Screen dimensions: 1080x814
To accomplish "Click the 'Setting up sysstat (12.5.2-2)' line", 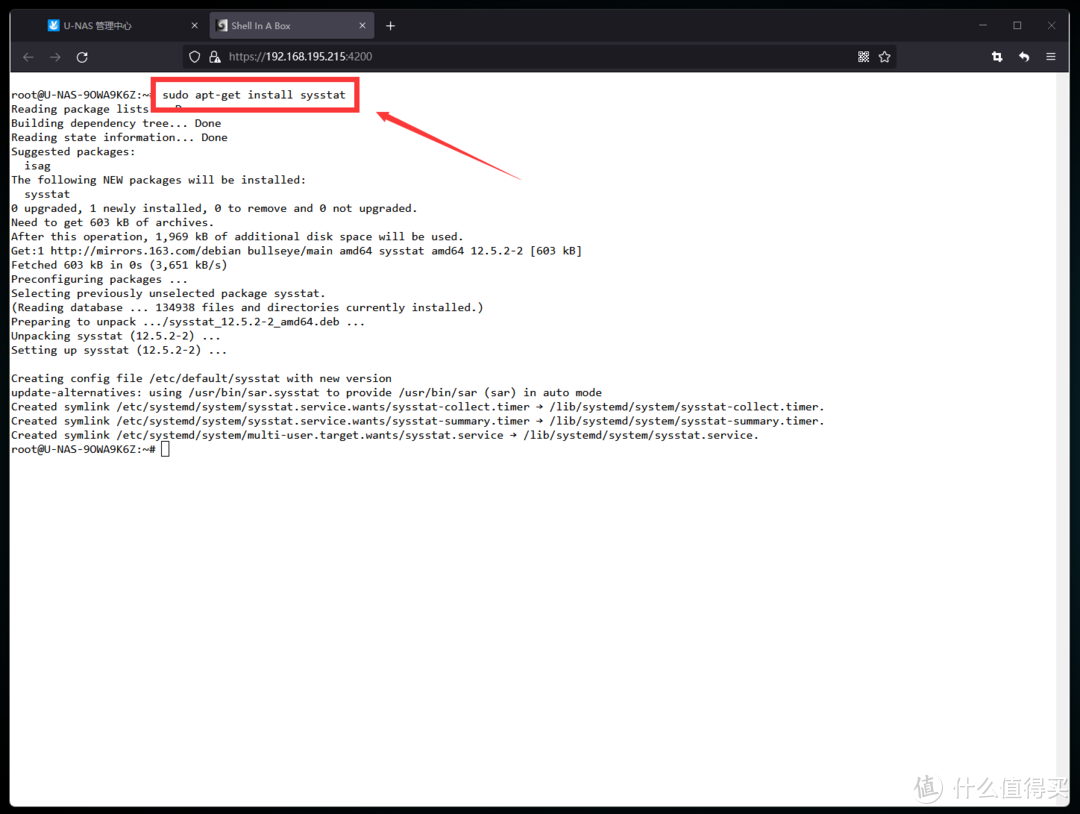I will [118, 350].
